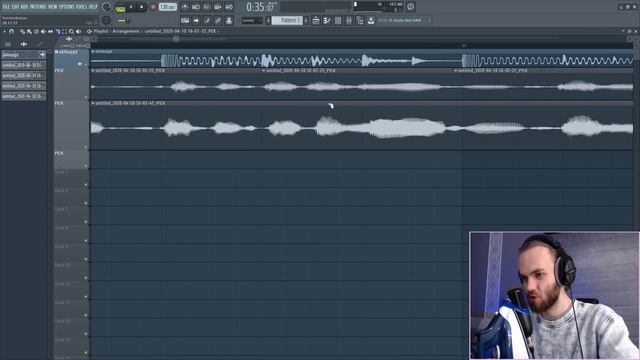Select the playlist Paint tool
Image resolution: width=640 pixels, height=360 pixels.
[x=29, y=31]
